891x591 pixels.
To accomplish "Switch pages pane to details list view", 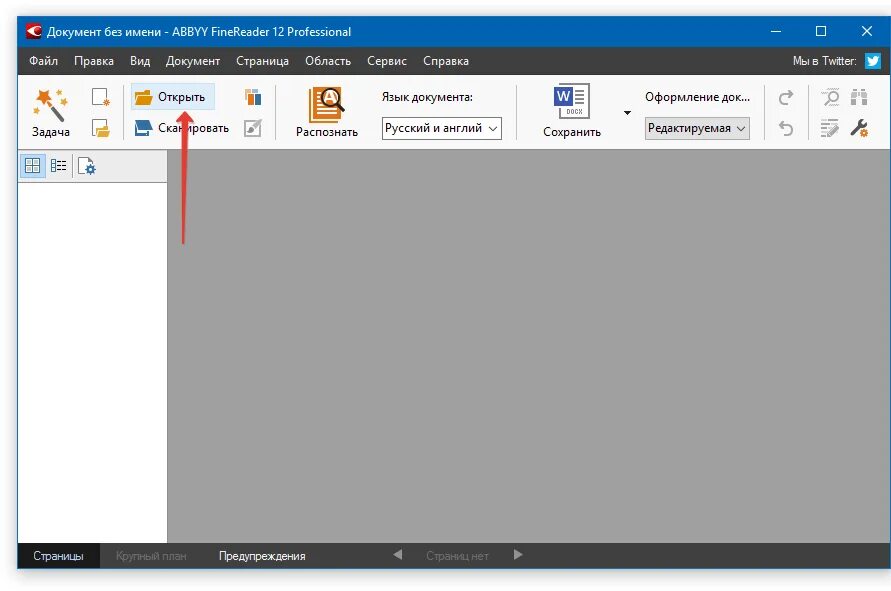I will 59,166.
